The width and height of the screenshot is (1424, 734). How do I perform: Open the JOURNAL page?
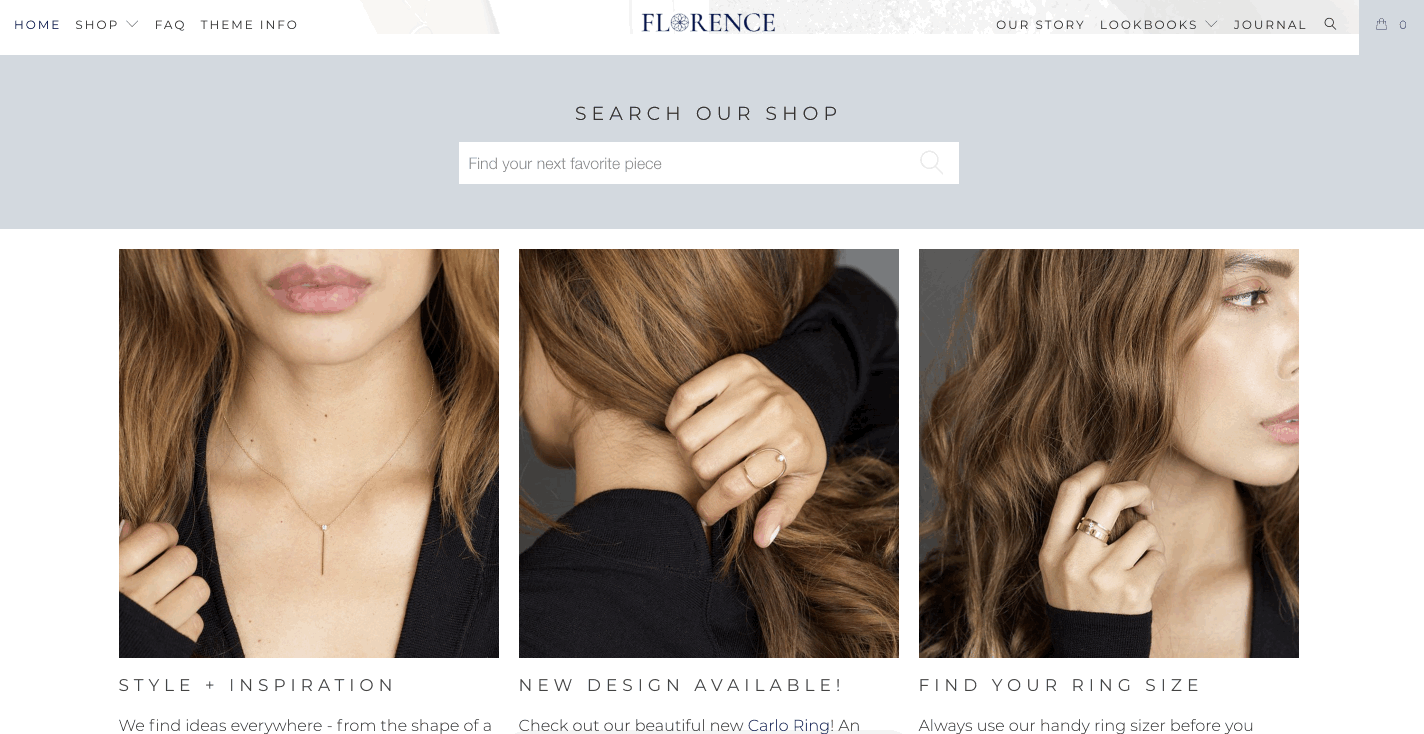point(1270,24)
